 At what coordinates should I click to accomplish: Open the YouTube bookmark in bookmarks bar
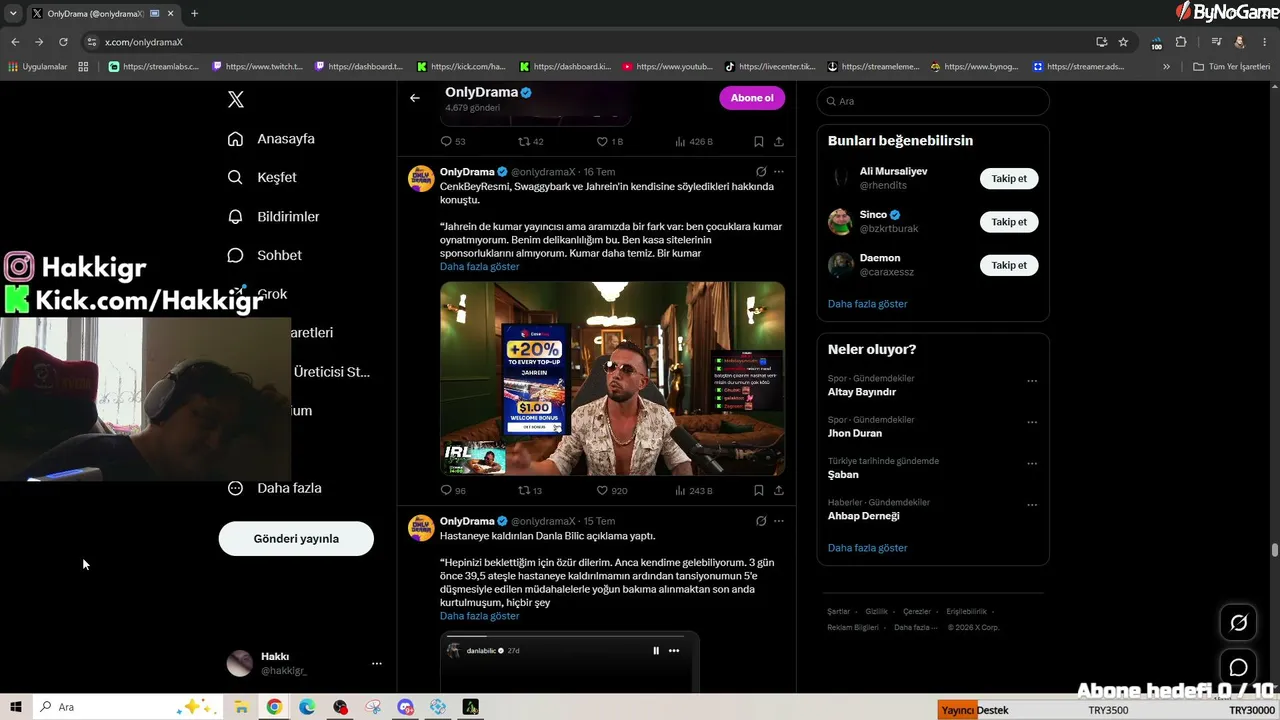[667, 67]
